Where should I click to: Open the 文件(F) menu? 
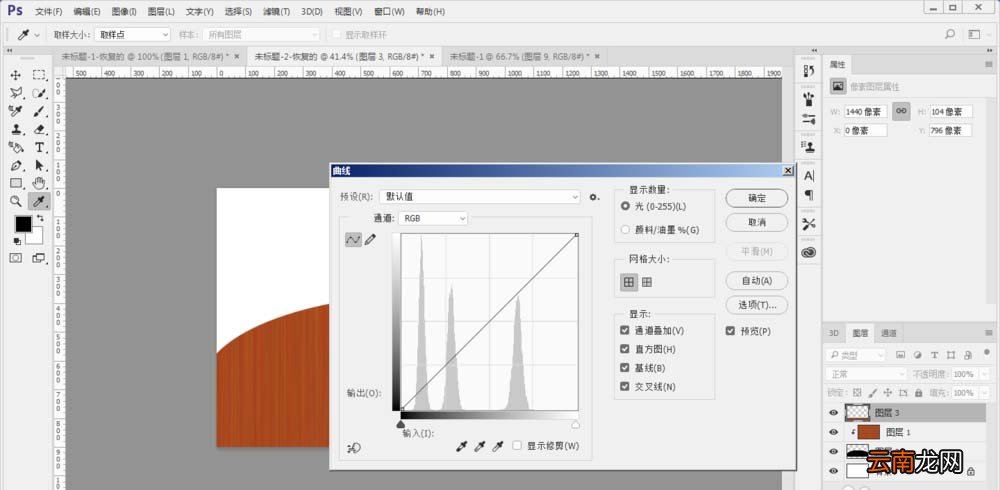(x=48, y=11)
